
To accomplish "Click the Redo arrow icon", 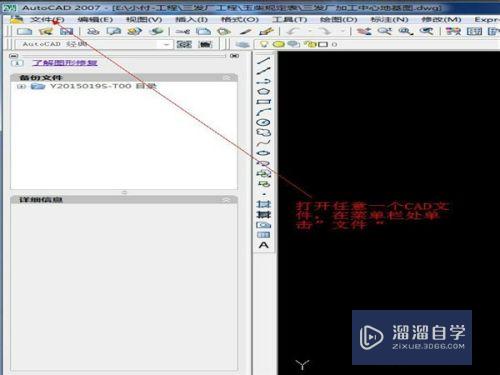I will 325,32.
